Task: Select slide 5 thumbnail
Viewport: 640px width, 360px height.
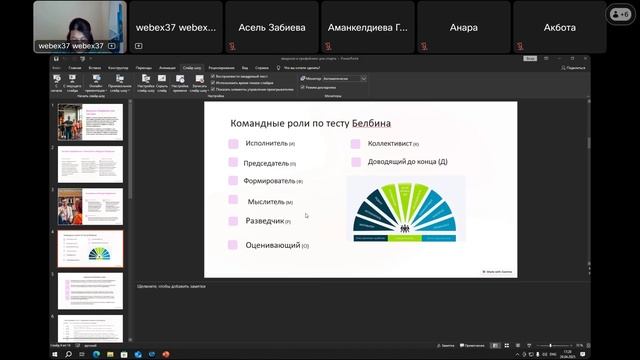Action: [90, 291]
